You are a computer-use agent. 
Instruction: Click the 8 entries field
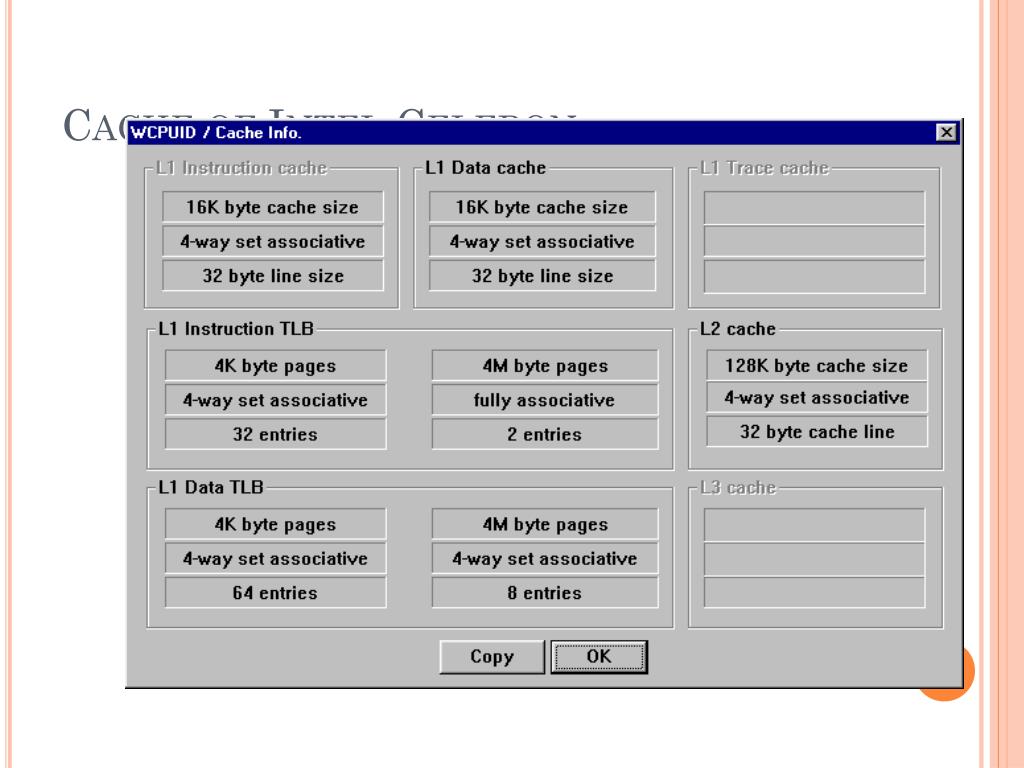(x=545, y=592)
